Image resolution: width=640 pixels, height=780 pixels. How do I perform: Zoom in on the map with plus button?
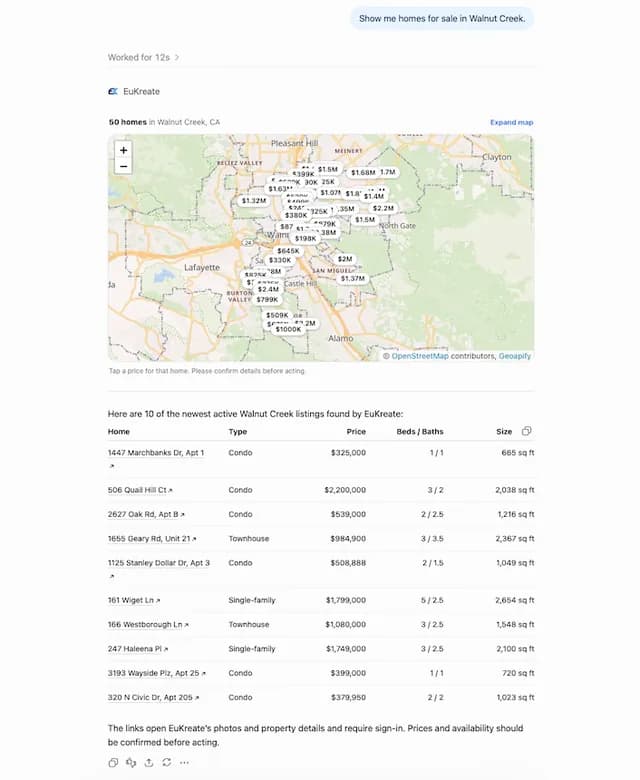pos(123,150)
